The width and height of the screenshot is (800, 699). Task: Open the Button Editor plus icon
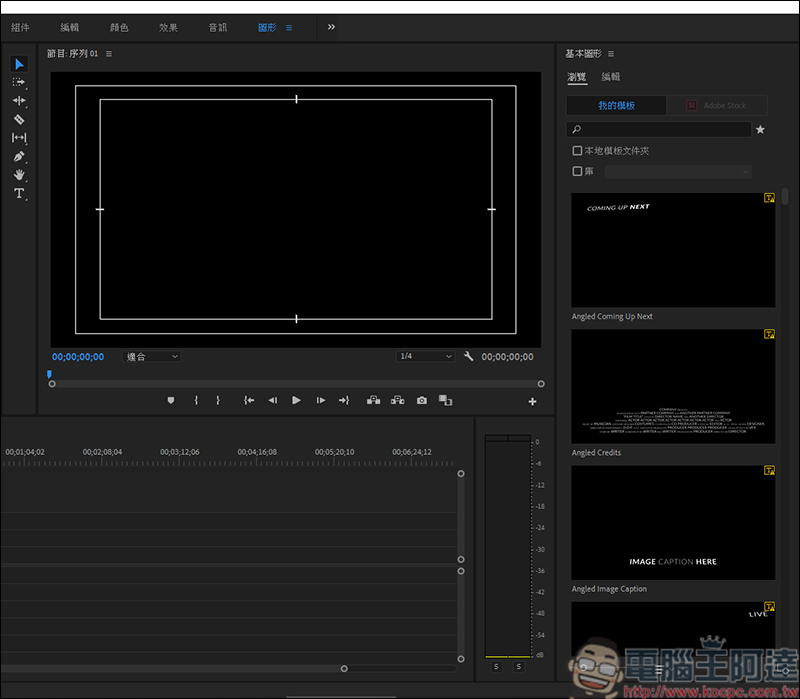pyautogui.click(x=532, y=402)
